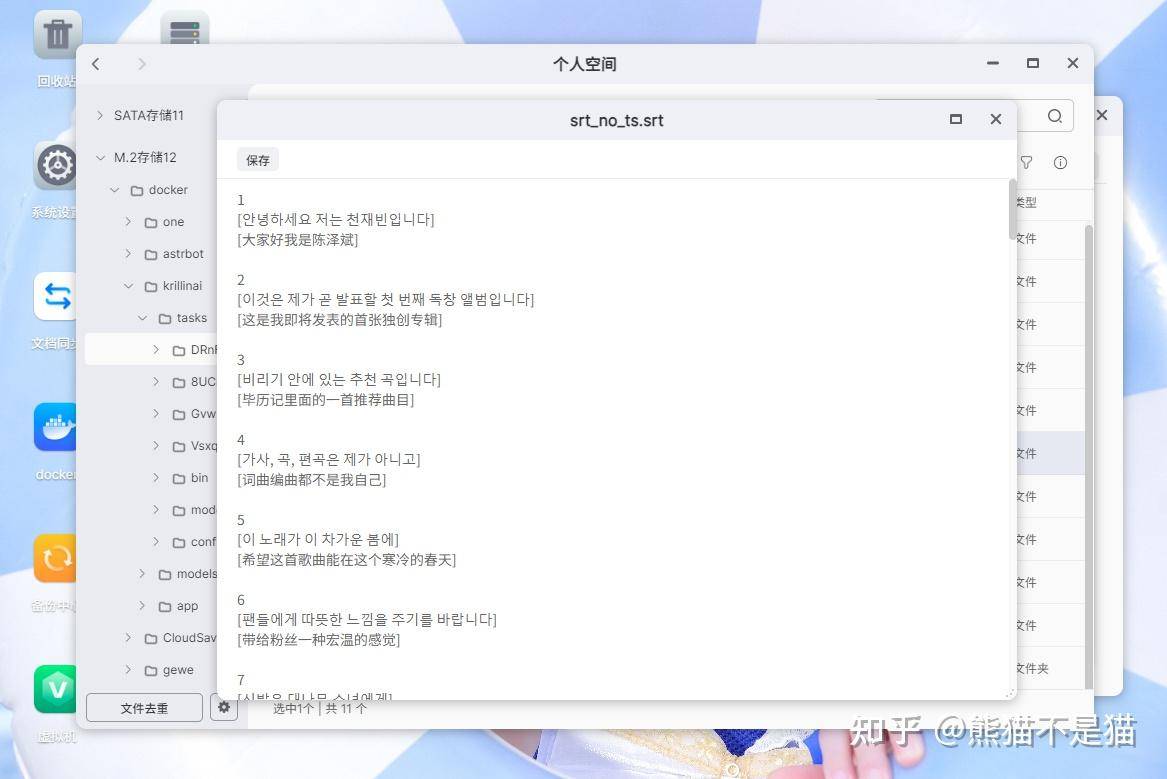Click the editor vertical scrollbar thumb

coord(1012,209)
